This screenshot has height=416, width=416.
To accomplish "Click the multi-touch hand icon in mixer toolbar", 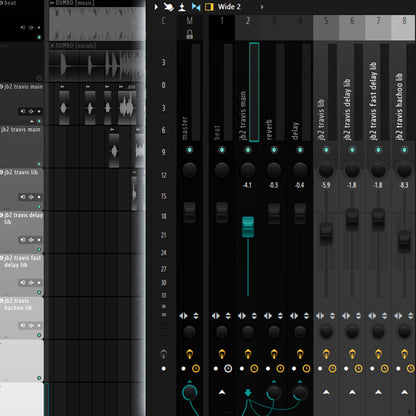I will 168,7.
